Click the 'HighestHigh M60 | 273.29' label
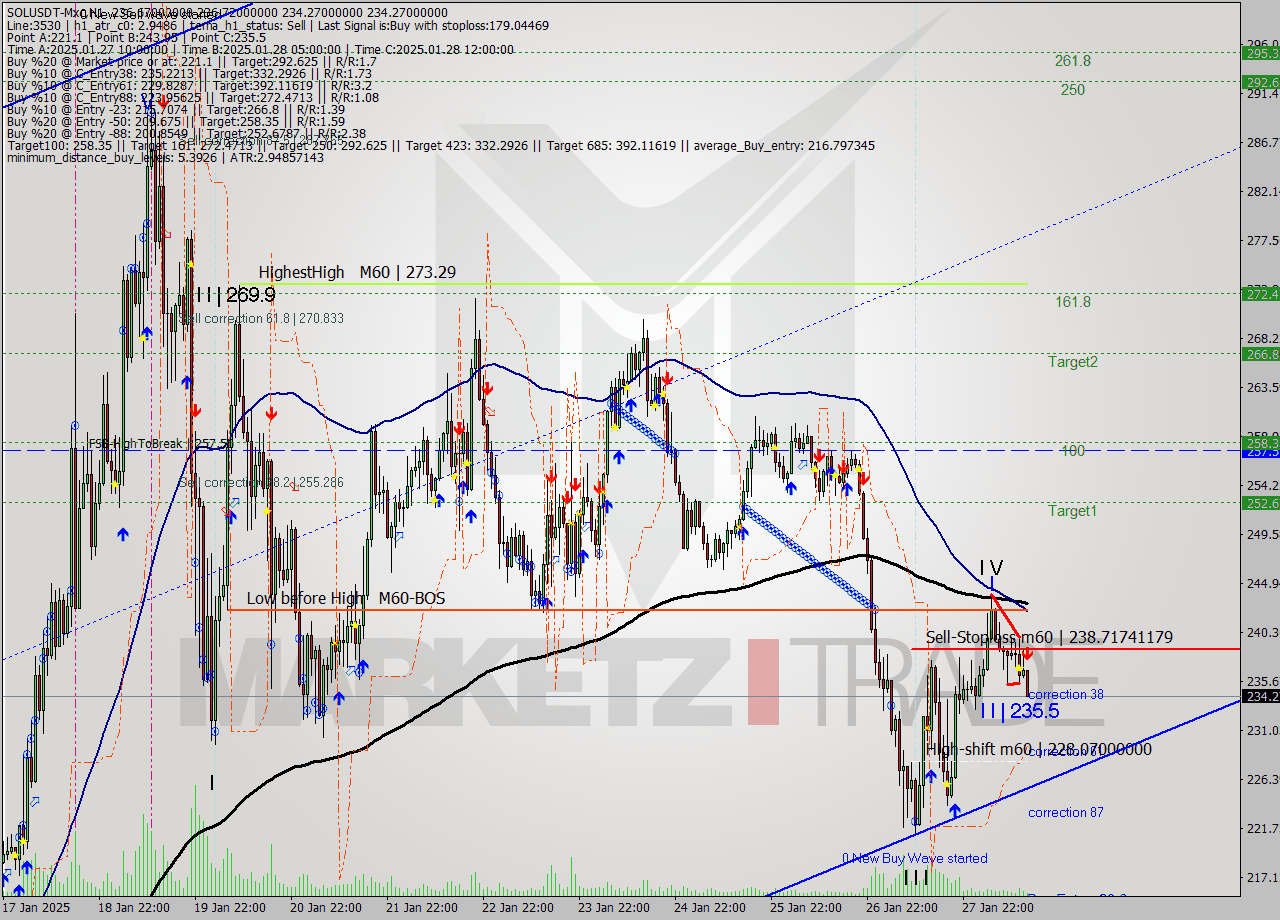Screen dimensions: 1280x920 (x=357, y=272)
